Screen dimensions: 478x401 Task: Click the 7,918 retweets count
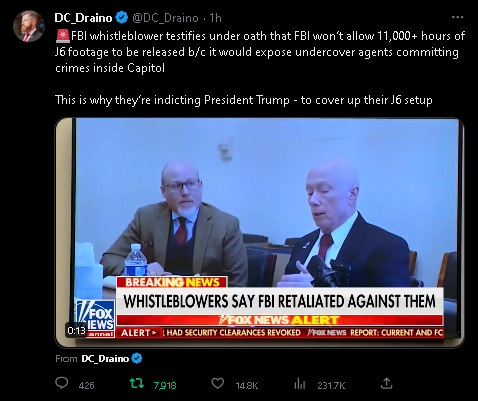[x=165, y=386]
